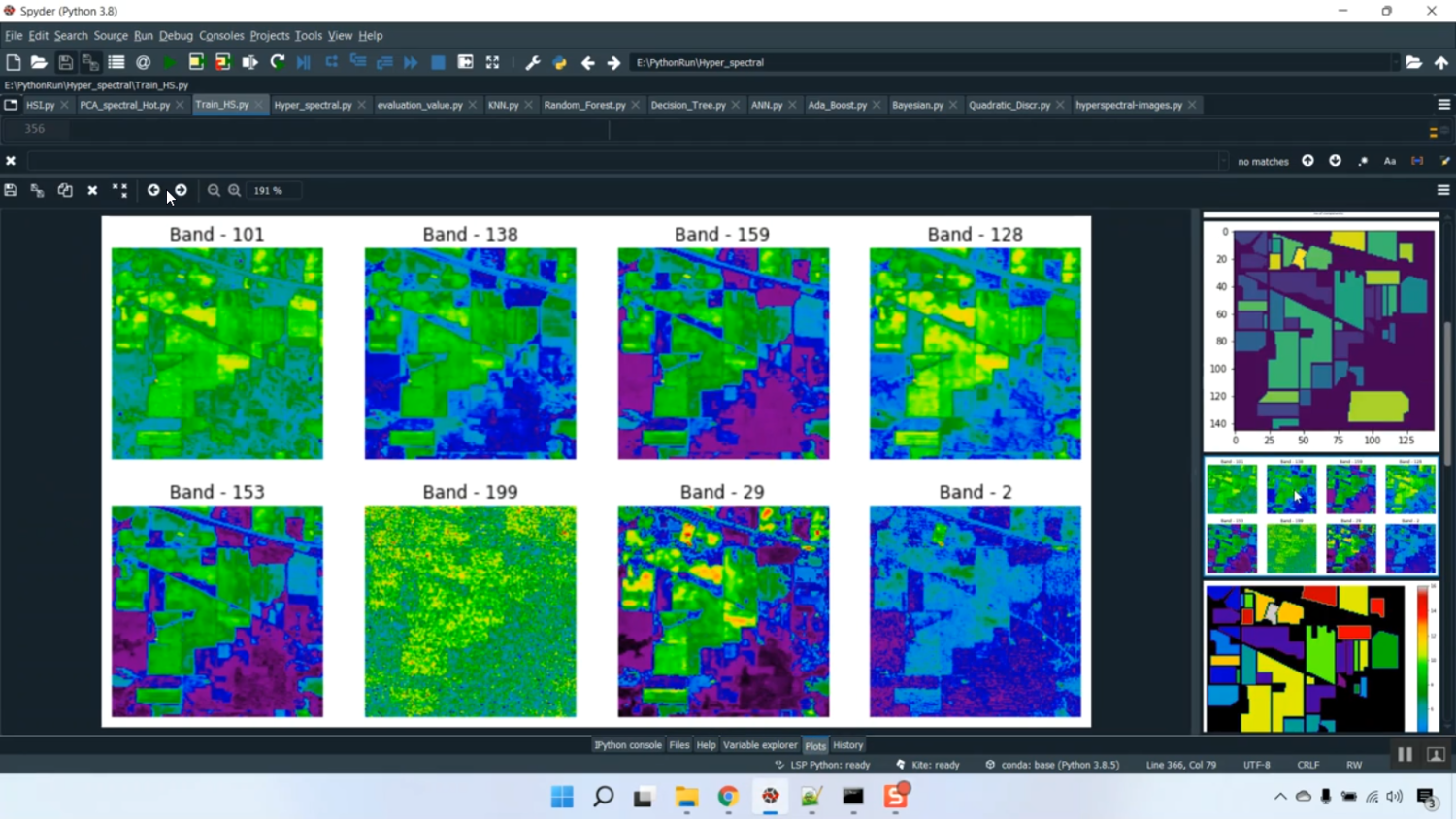This screenshot has width=1456, height=819.
Task: Stop debugging with the blue square
Action: (438, 62)
